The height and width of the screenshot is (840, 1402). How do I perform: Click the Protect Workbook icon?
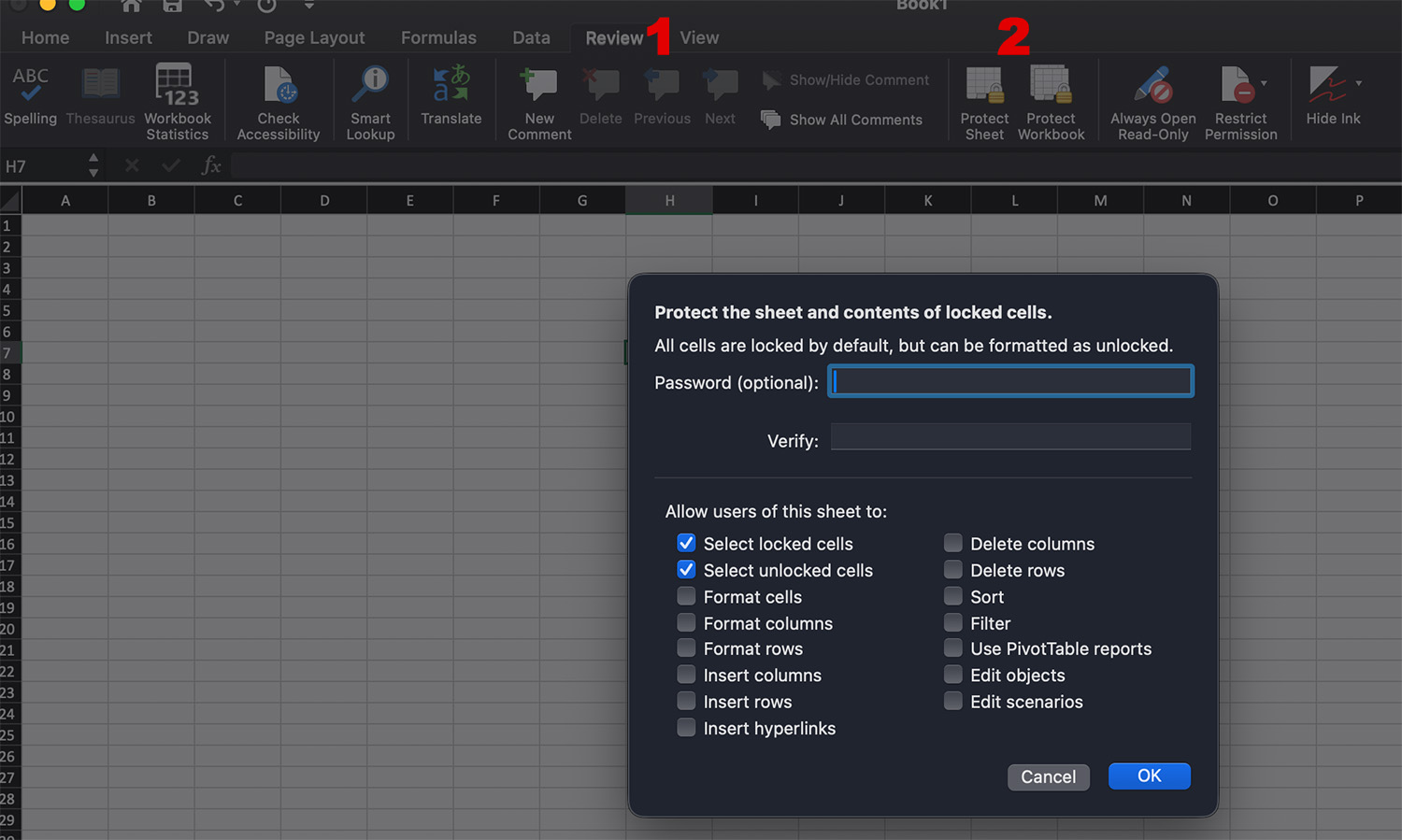pyautogui.click(x=1051, y=85)
